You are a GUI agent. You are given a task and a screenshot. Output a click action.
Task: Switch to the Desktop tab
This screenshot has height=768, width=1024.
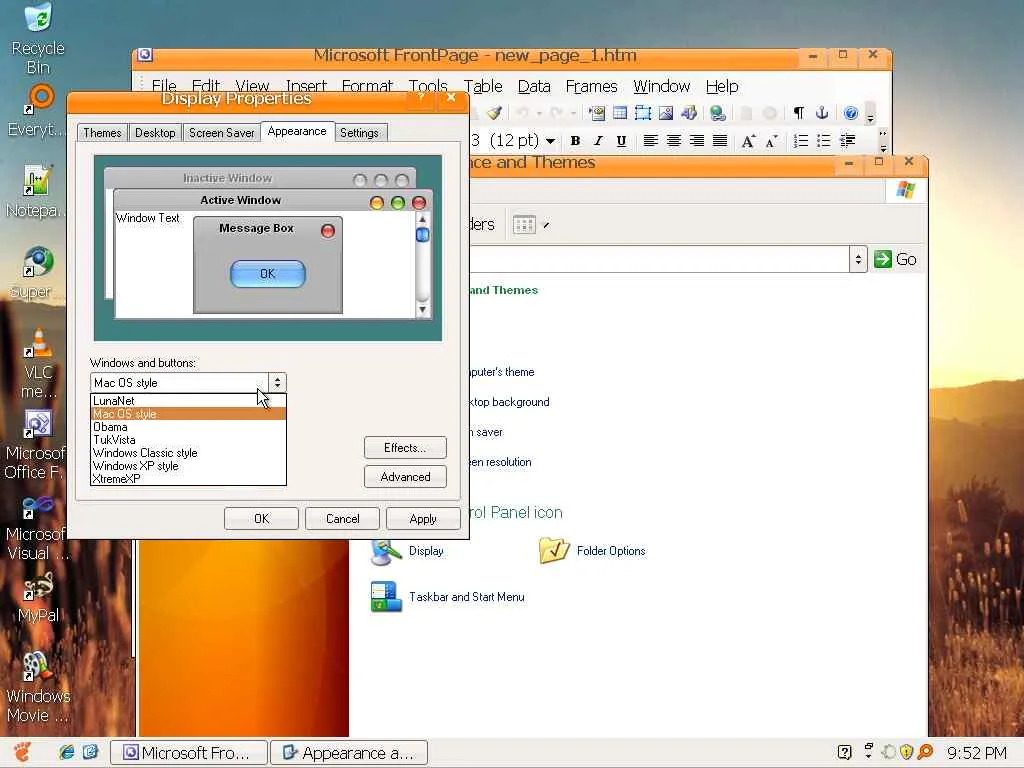point(155,133)
